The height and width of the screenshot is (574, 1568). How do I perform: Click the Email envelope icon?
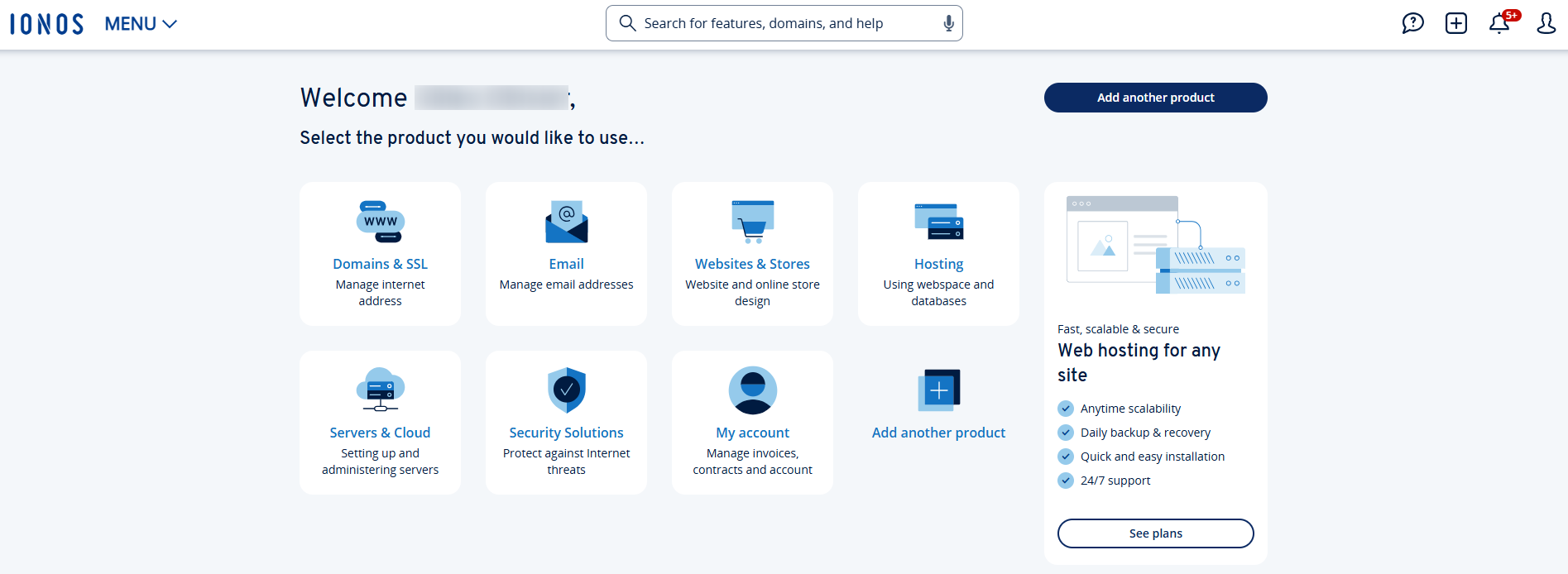(566, 222)
